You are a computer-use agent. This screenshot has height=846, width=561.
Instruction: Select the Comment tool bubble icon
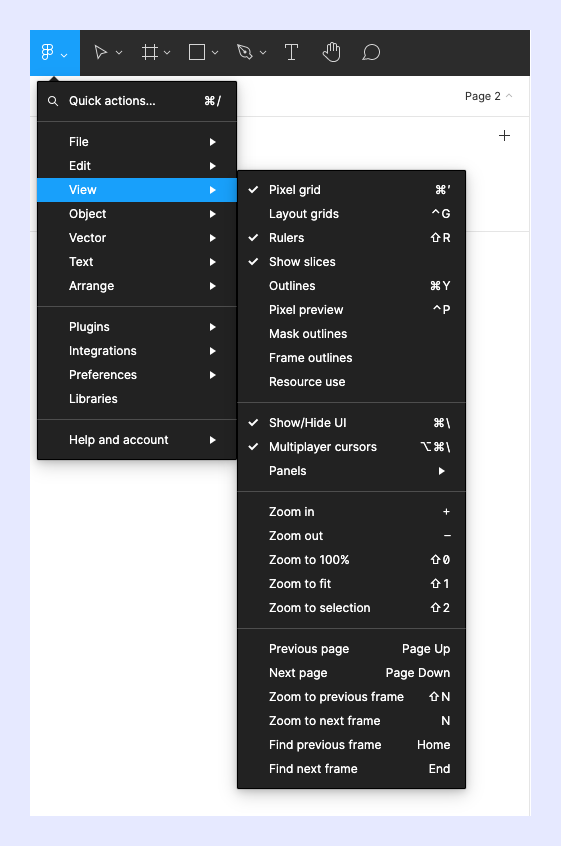click(371, 52)
